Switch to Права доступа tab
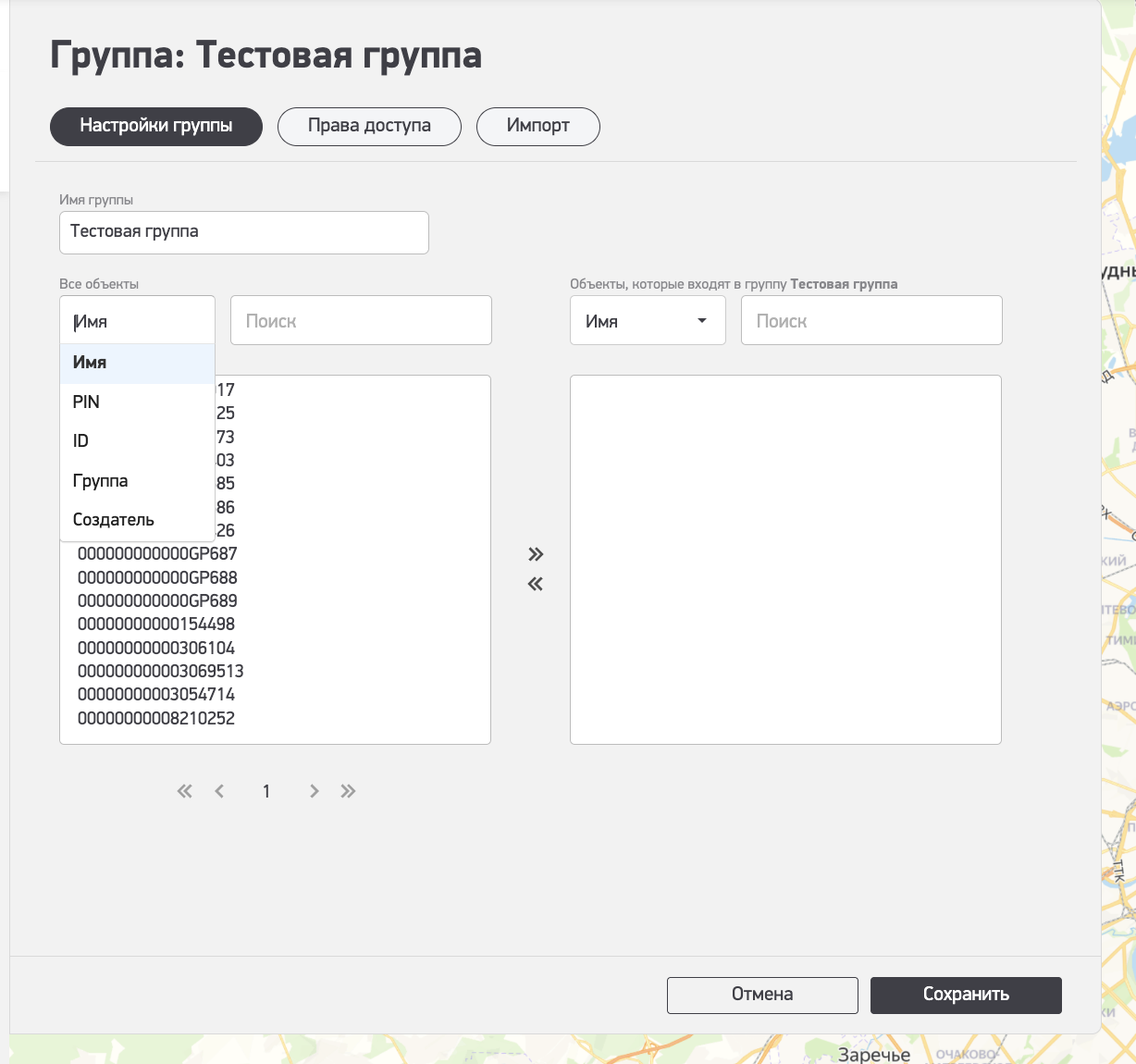Image resolution: width=1136 pixels, height=1064 pixels. [369, 126]
